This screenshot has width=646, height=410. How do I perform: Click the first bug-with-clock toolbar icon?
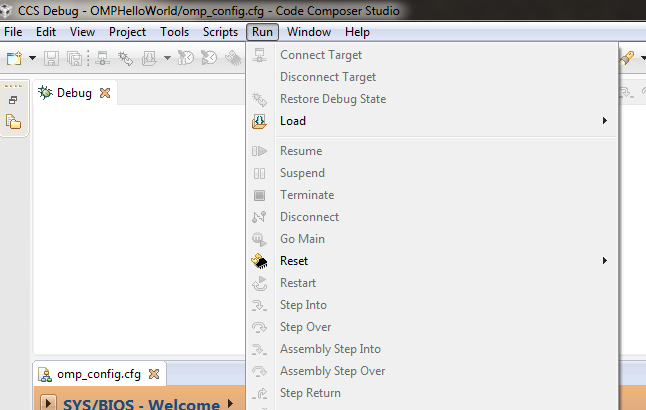point(185,58)
